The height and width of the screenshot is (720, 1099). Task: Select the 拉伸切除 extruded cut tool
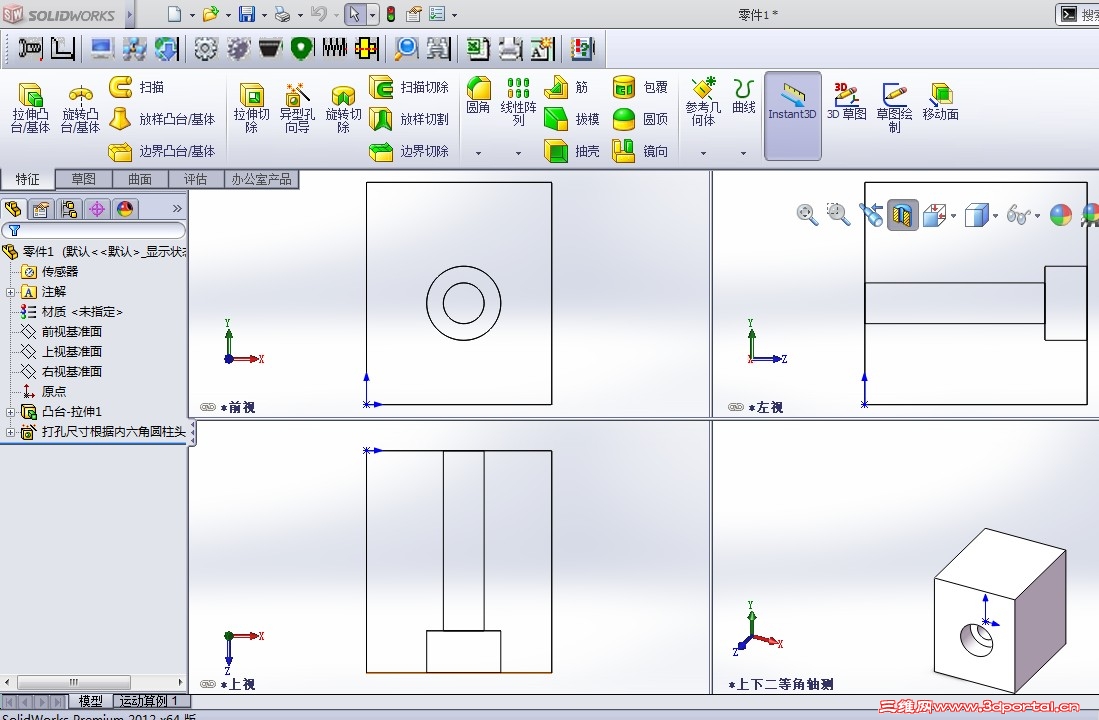pos(251,107)
